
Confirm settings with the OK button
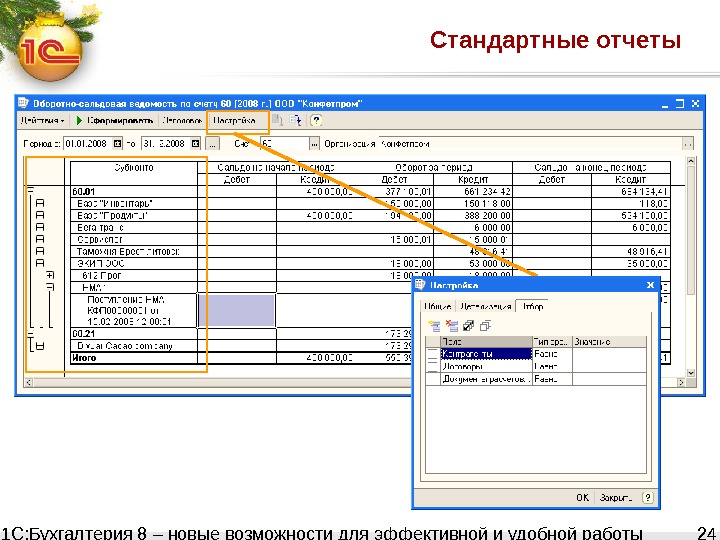[x=582, y=497]
